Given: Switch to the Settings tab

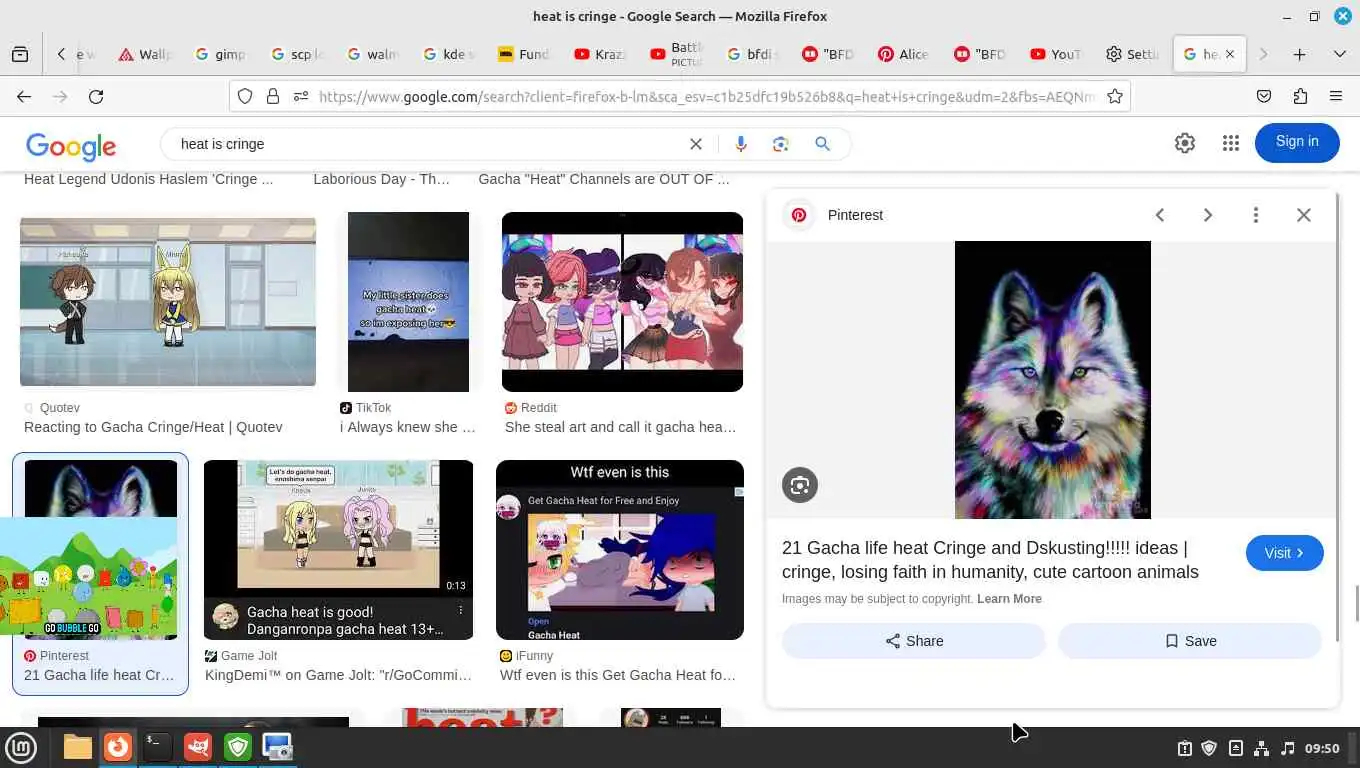Looking at the screenshot, I should click(1132, 54).
